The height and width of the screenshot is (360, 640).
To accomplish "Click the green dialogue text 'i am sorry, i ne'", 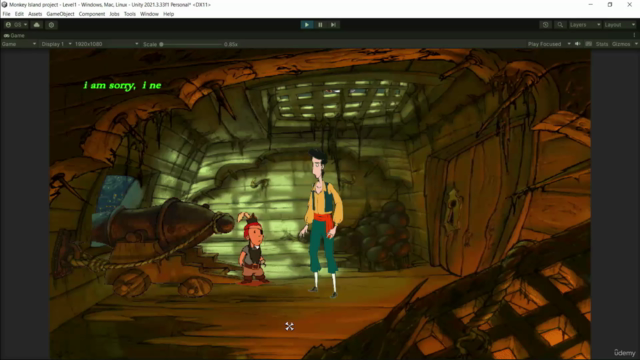I will (122, 85).
